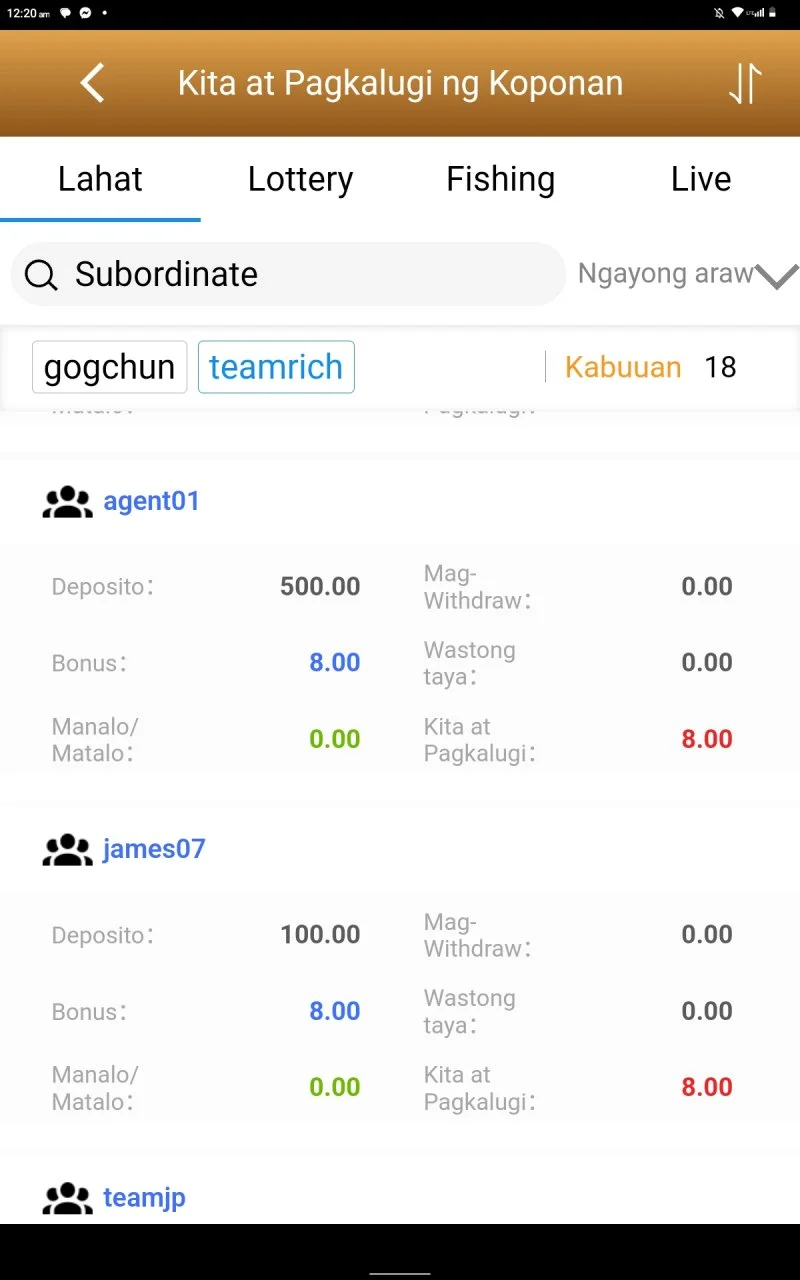
Task: Tap agent01 deposit value 500.00
Action: tap(320, 586)
